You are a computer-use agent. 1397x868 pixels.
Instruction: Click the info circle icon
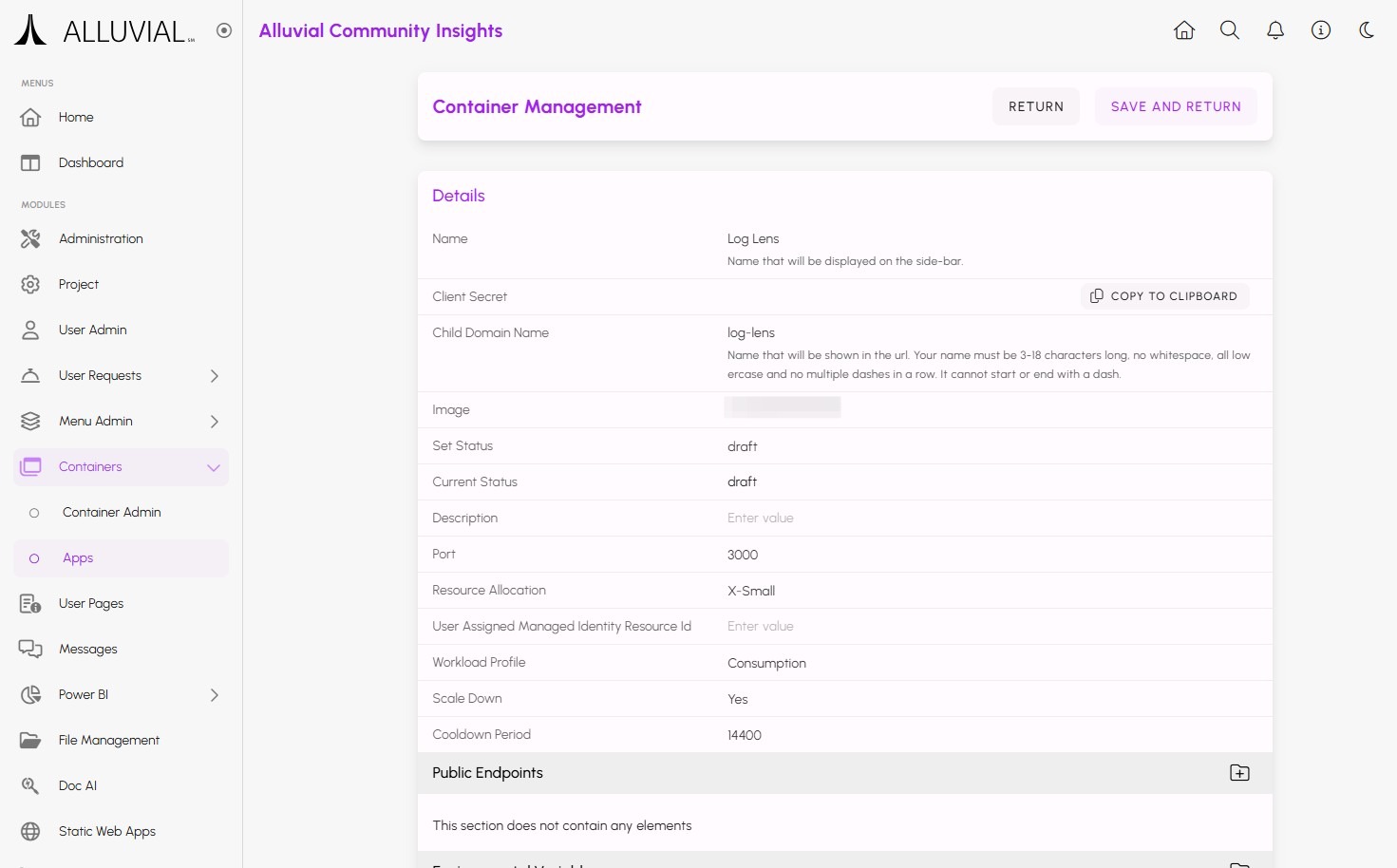pos(1321,30)
